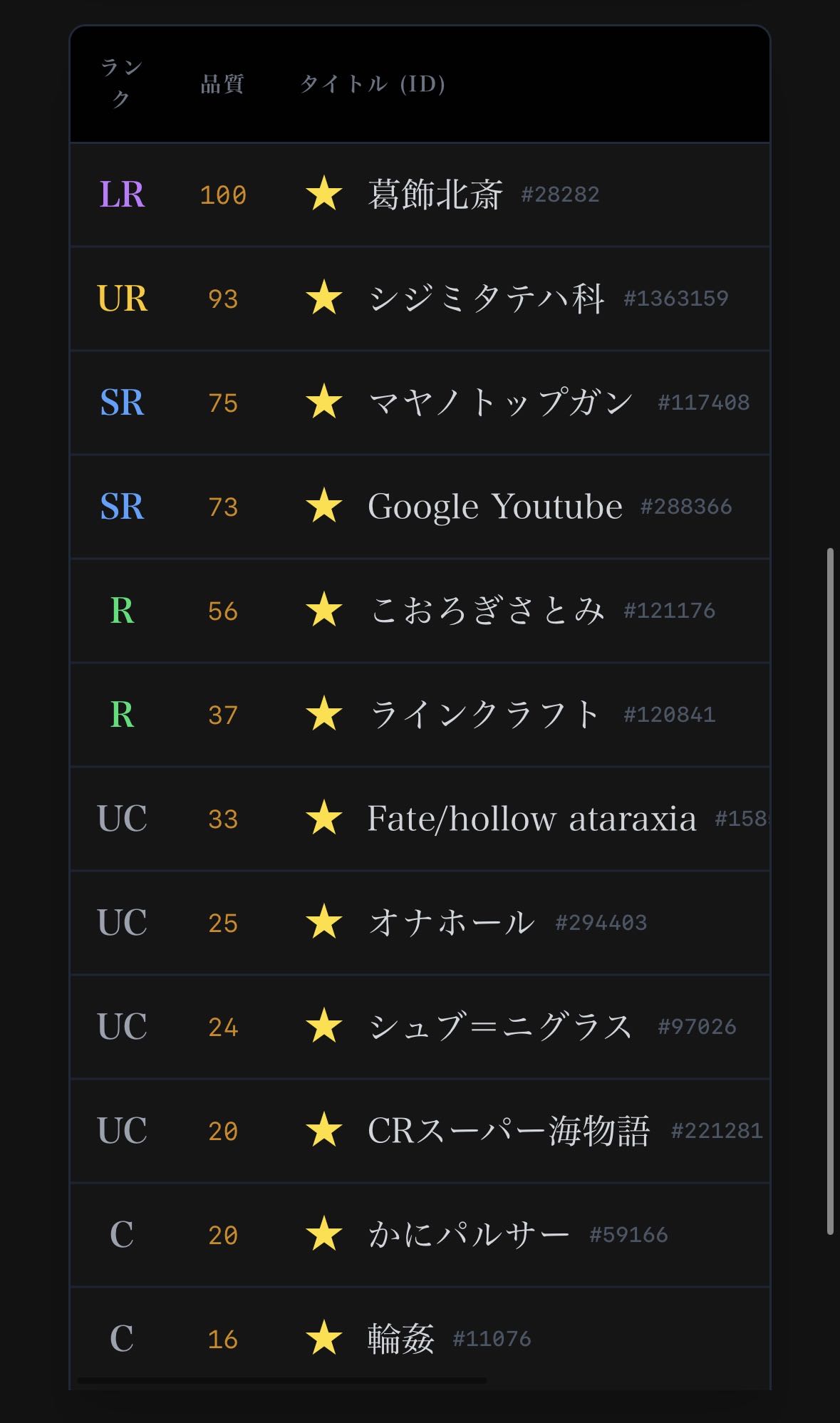Click the ID #1363159 label
The width and height of the screenshot is (840, 1423).
(675, 299)
